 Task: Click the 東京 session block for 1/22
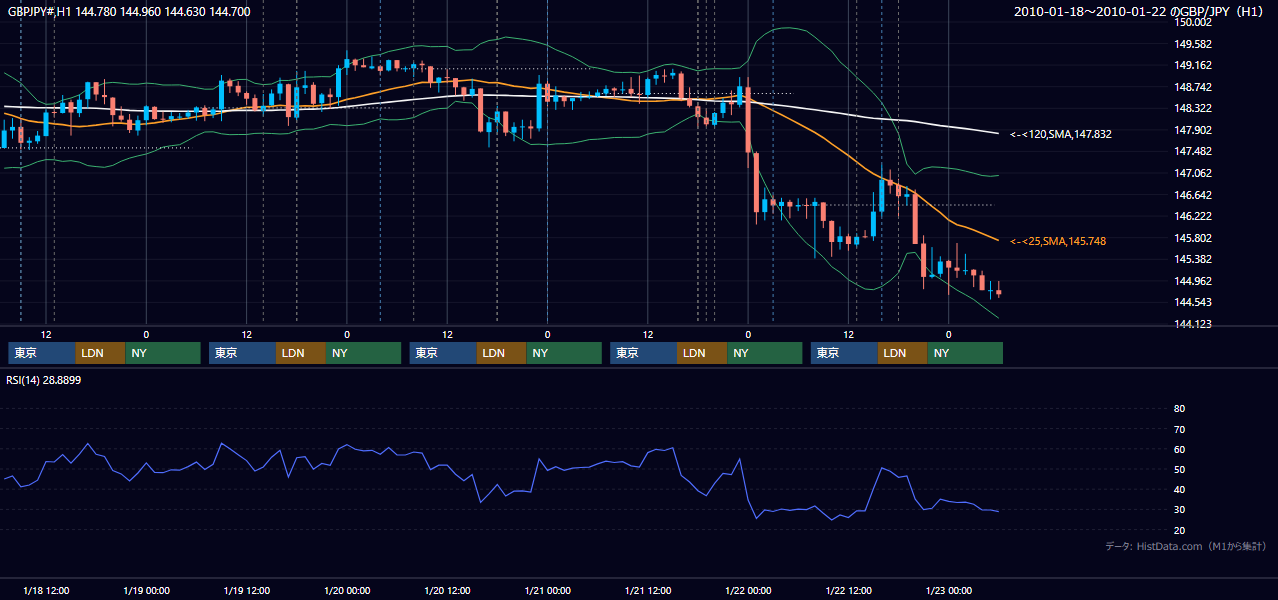845,353
